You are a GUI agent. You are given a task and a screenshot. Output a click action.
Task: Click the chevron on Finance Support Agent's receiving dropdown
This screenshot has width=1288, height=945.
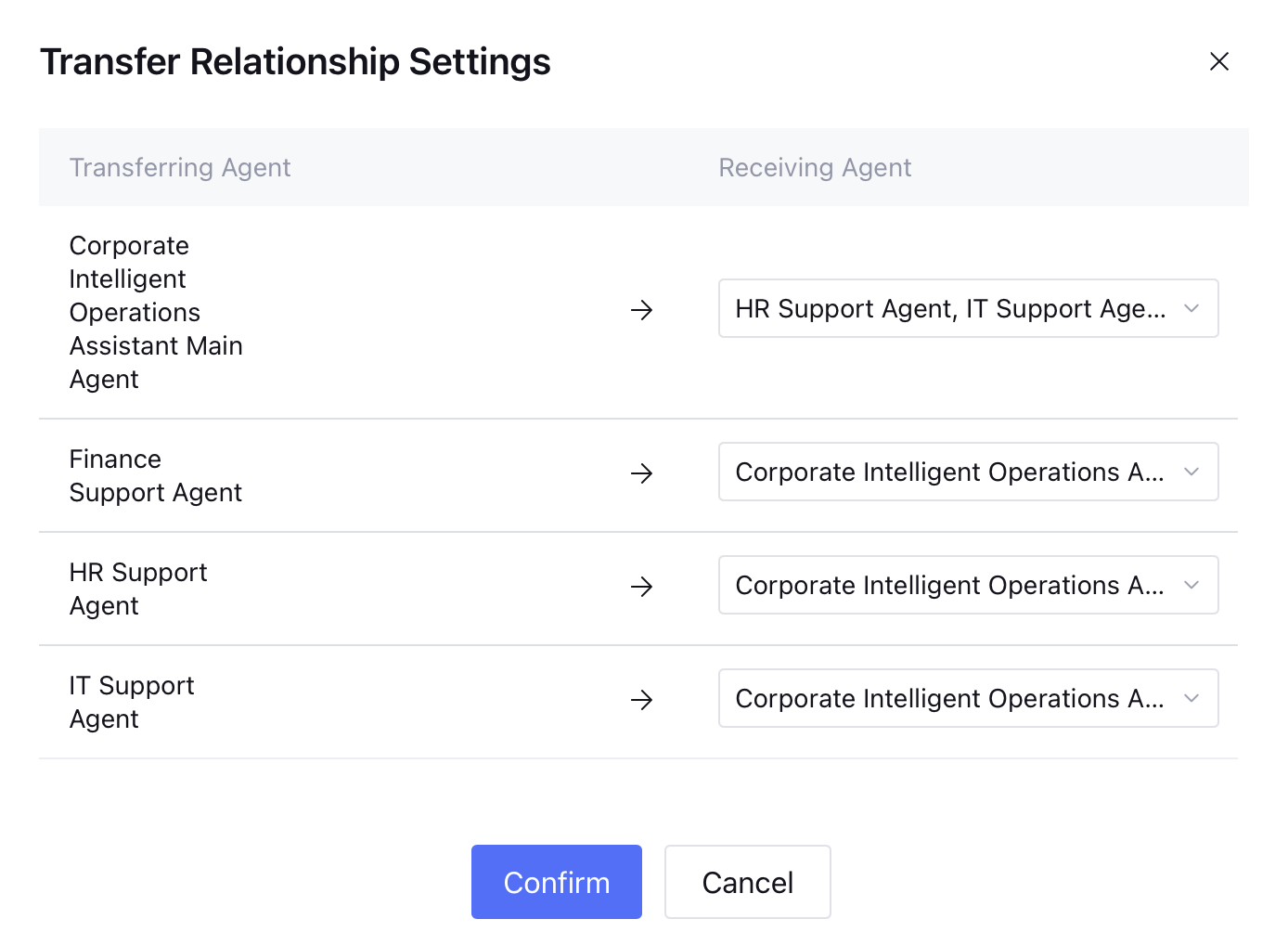pyautogui.click(x=1191, y=472)
